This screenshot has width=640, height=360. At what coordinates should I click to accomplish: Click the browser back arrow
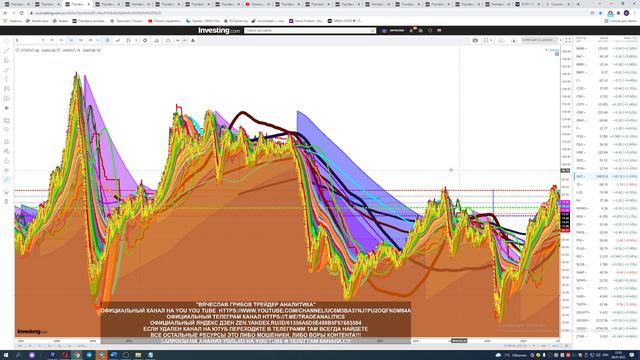[5, 13]
